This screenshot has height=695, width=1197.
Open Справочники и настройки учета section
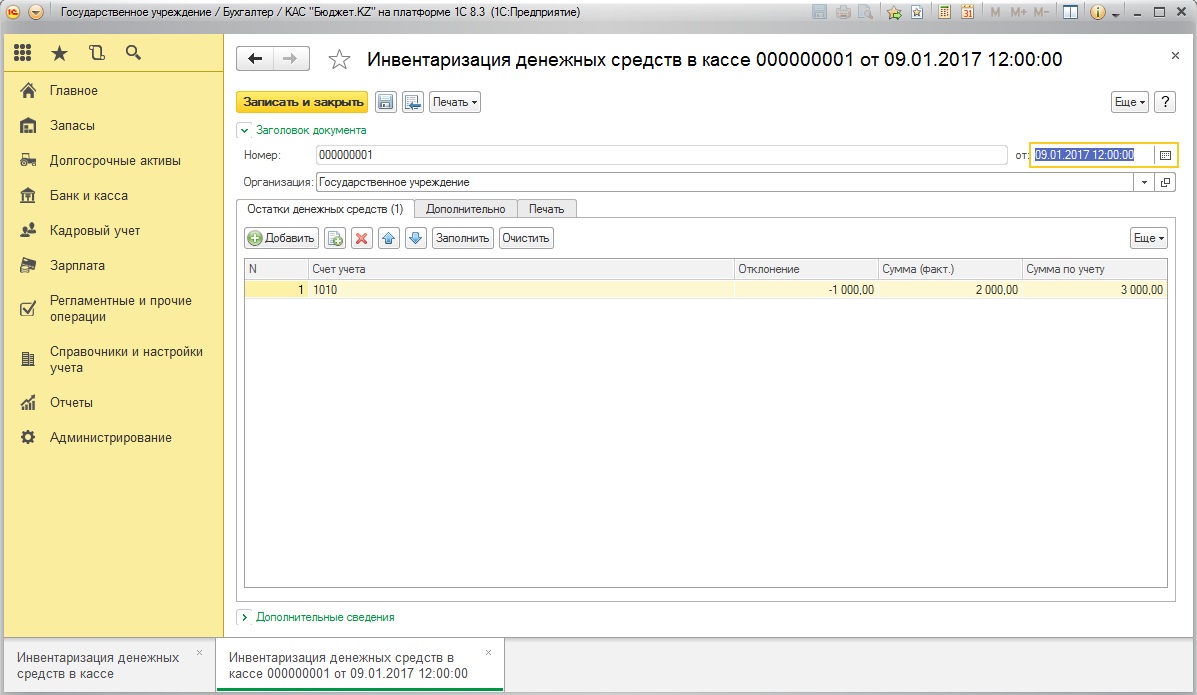tap(126, 360)
